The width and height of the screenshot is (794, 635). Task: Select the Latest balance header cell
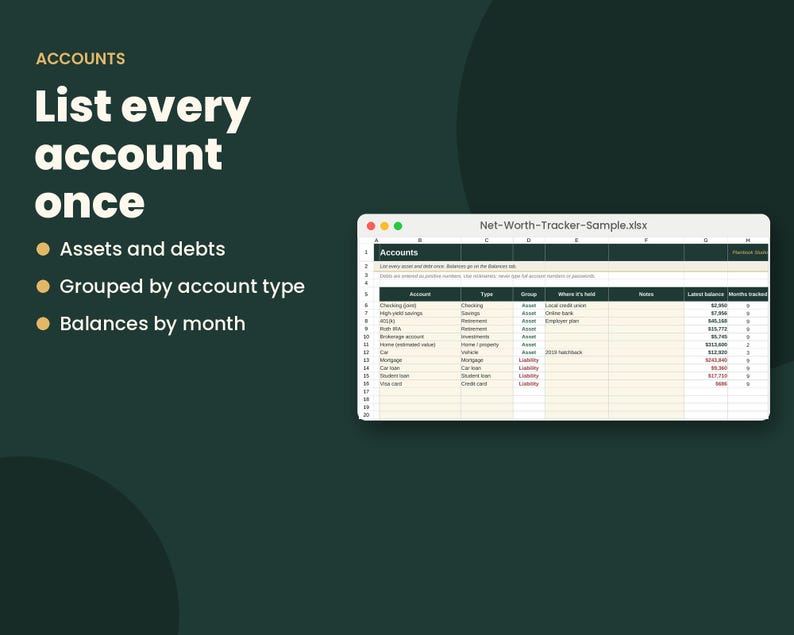[705, 294]
